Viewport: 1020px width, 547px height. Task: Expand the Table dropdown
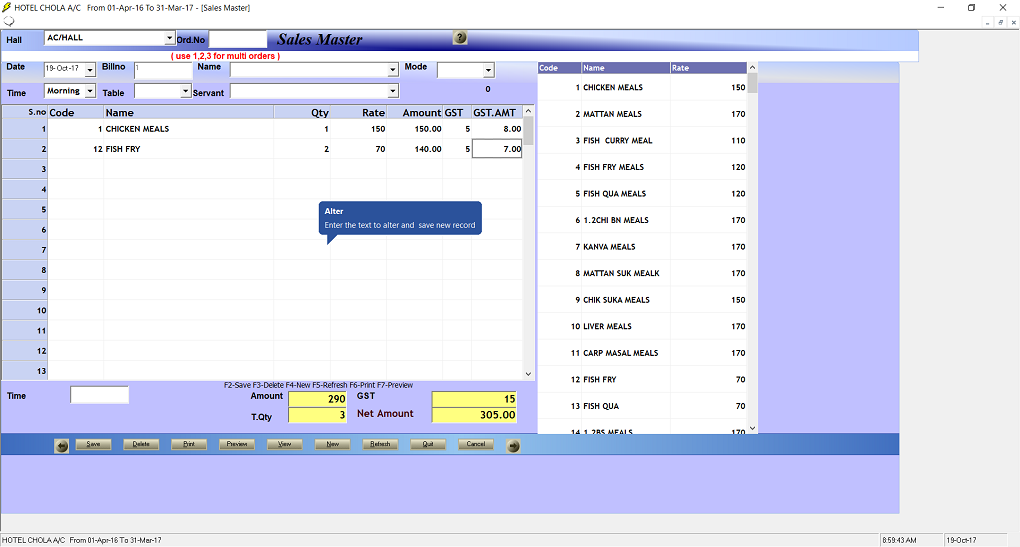click(x=185, y=91)
